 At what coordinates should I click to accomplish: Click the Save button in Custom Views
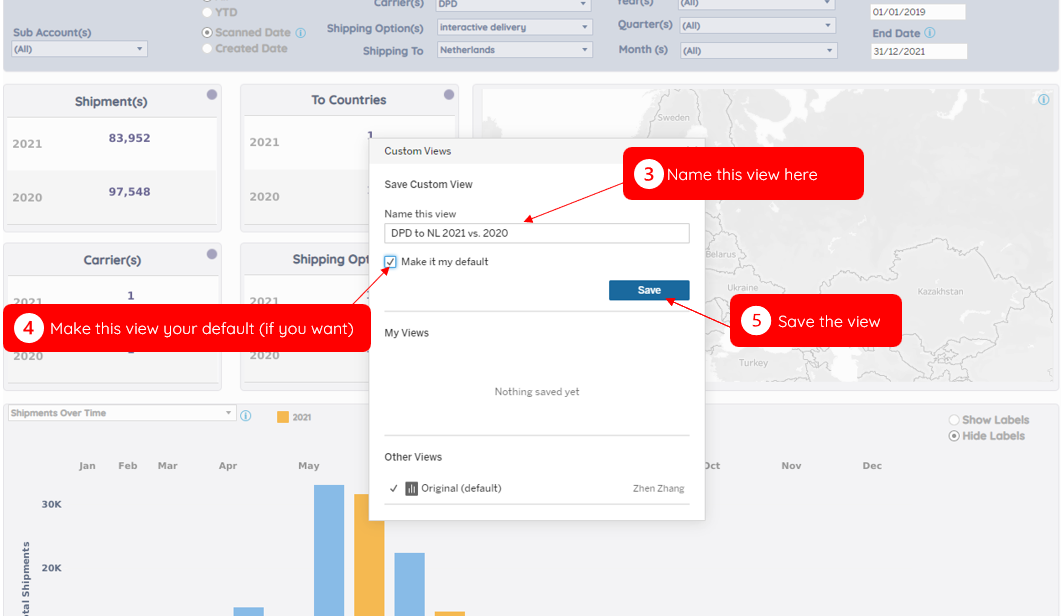click(x=649, y=290)
